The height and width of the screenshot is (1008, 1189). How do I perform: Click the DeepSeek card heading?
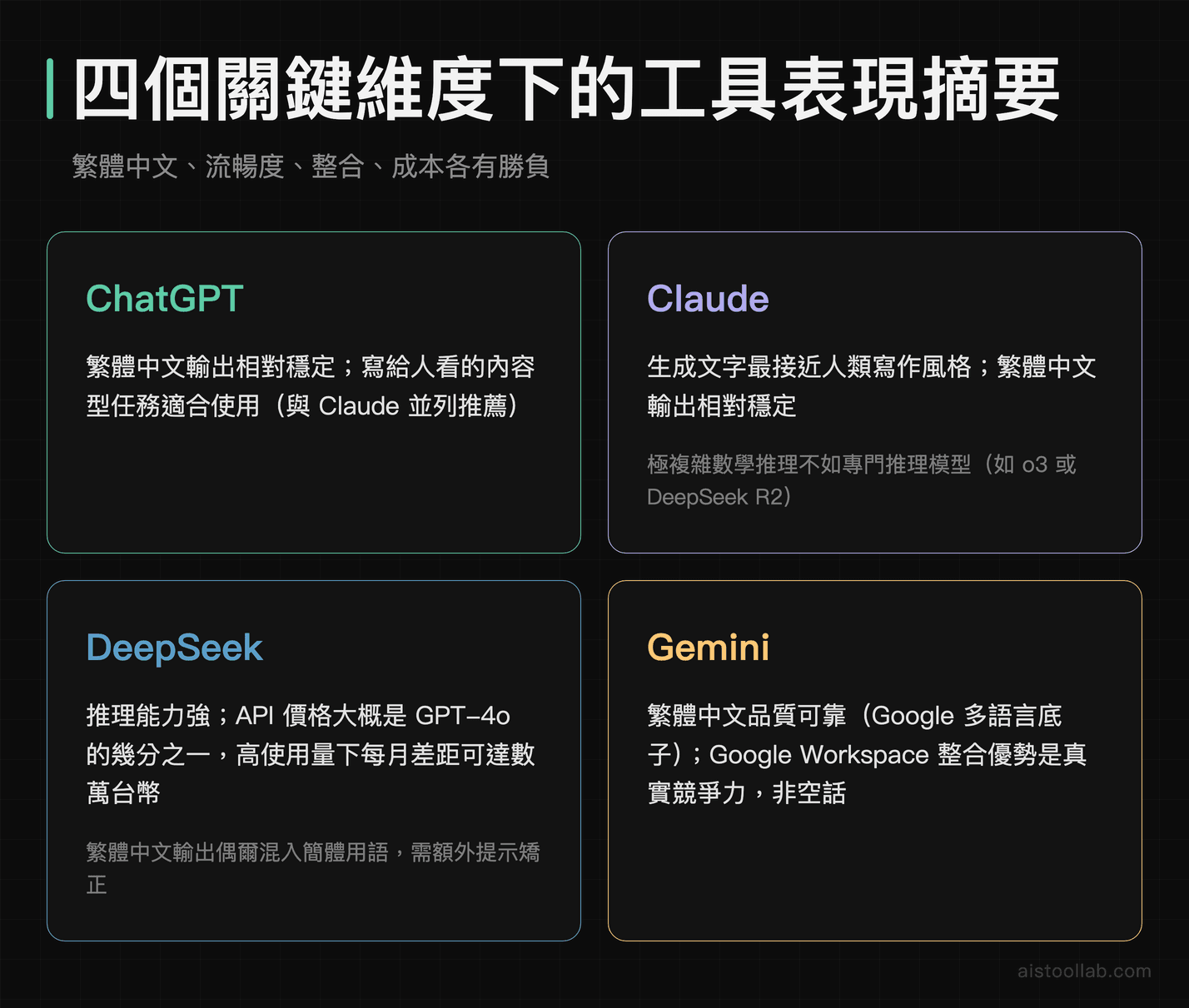175,648
